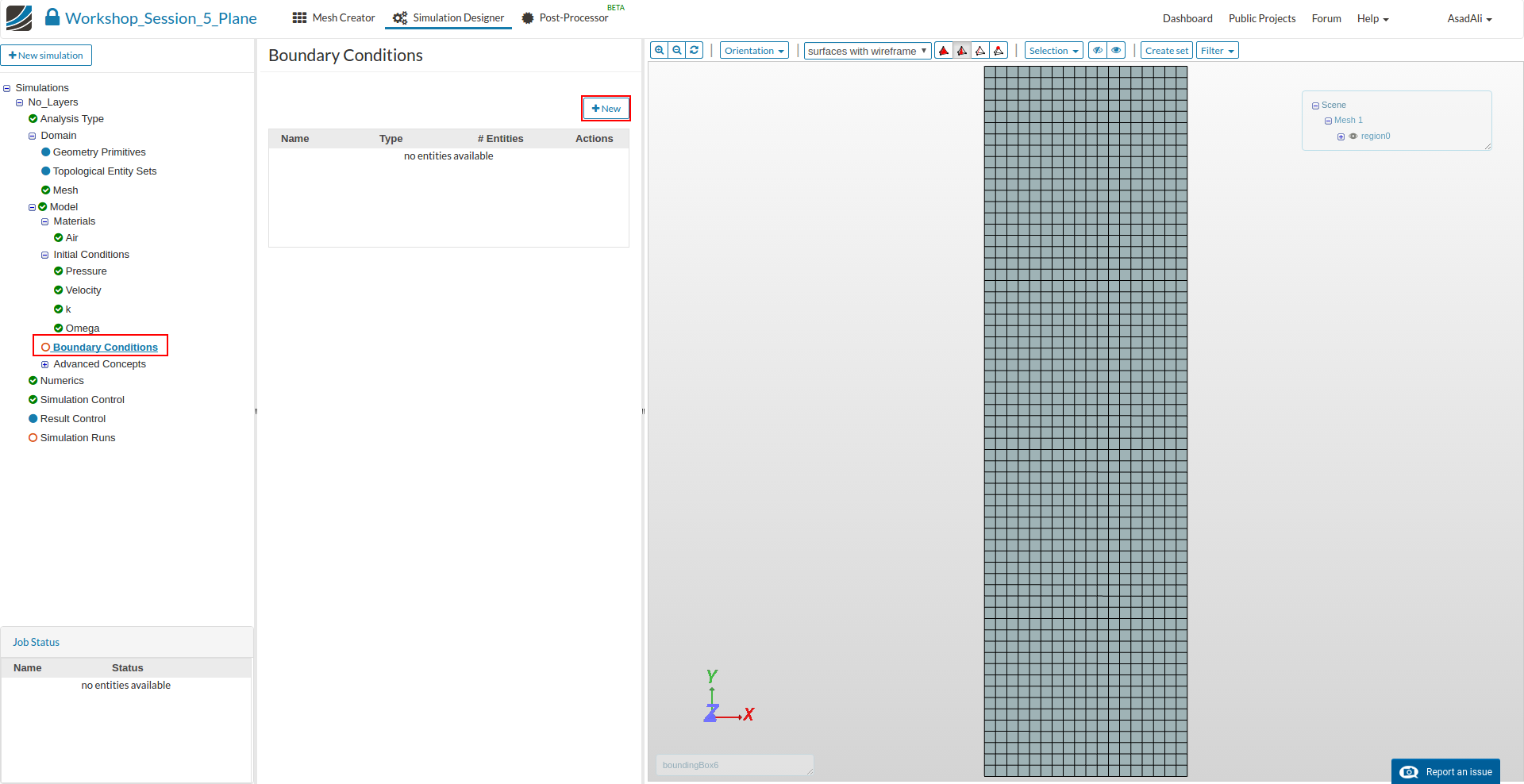Open the Filter dropdown
The image size is (1524, 784).
(x=1217, y=50)
